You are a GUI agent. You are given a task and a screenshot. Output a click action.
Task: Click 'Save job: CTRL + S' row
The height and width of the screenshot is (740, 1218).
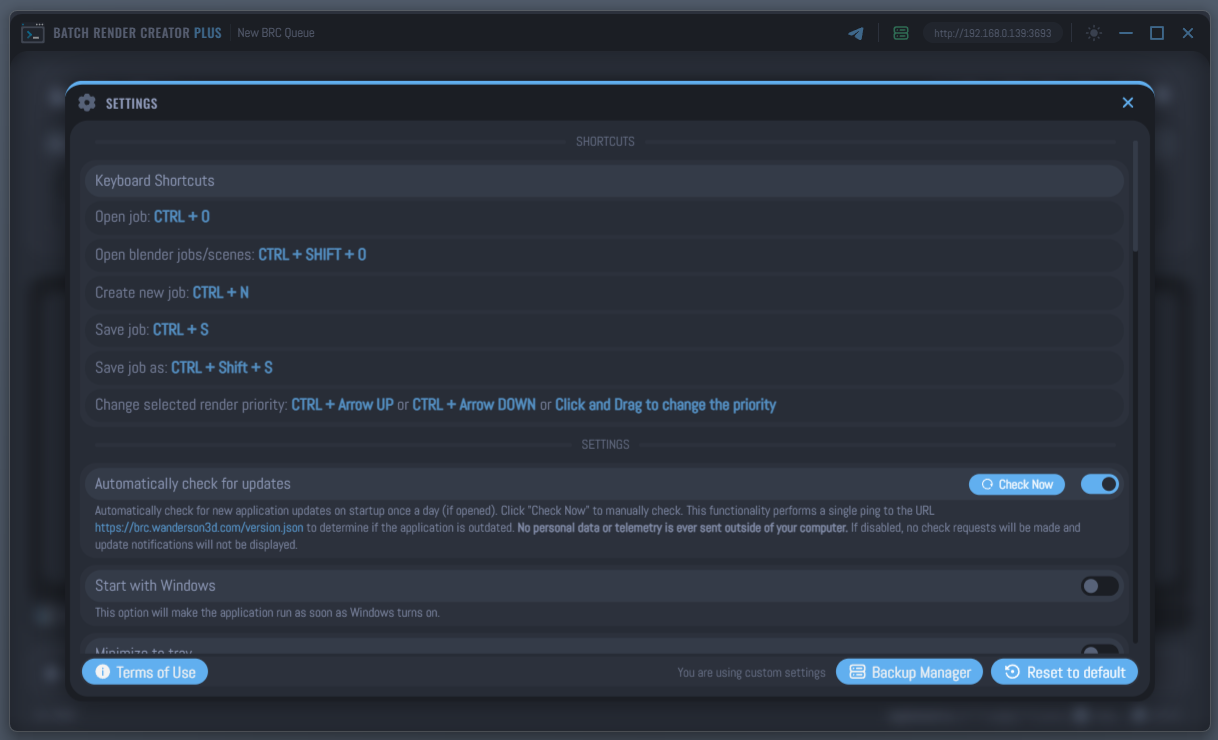604,330
